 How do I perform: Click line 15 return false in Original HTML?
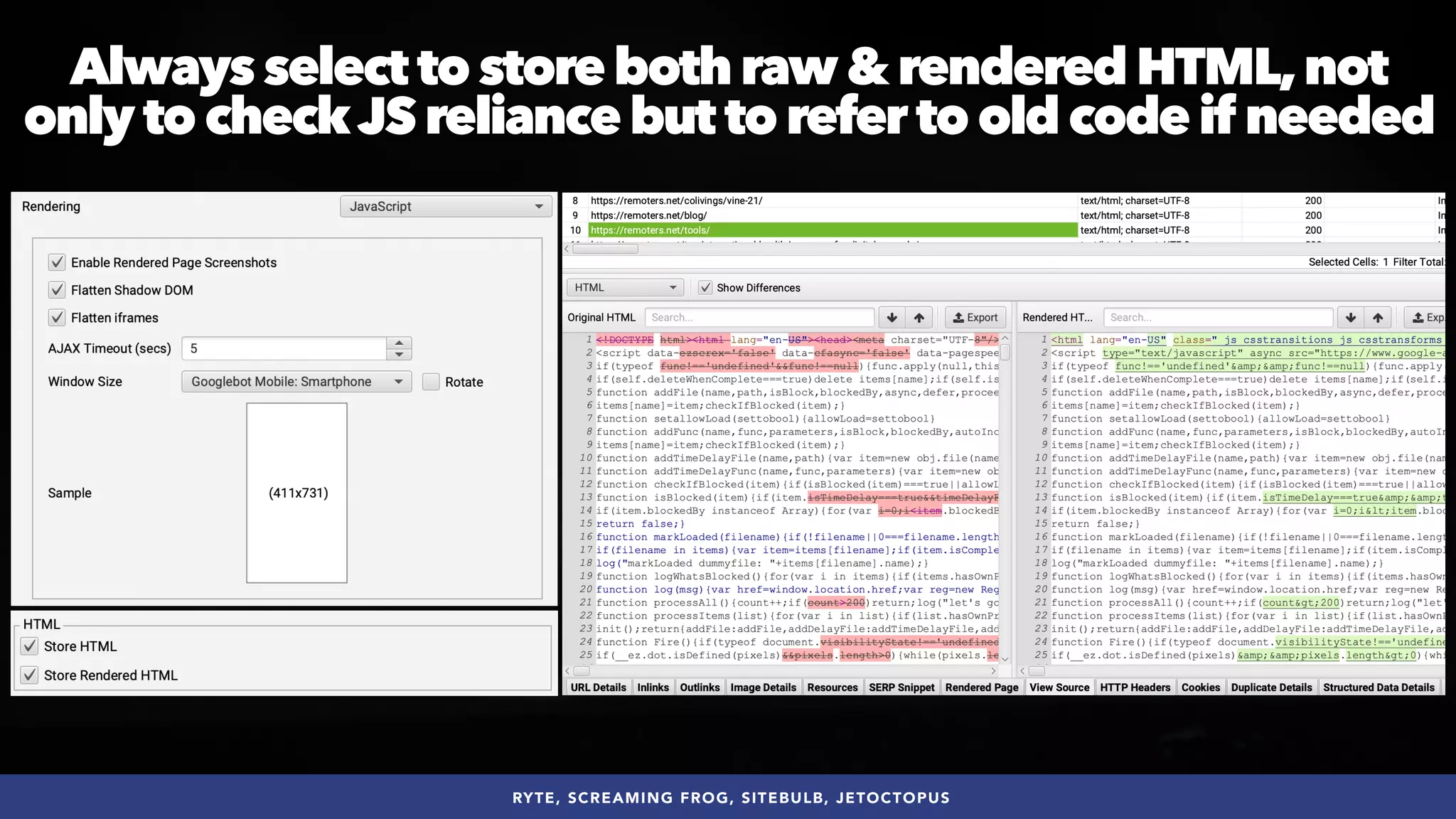coord(640,524)
